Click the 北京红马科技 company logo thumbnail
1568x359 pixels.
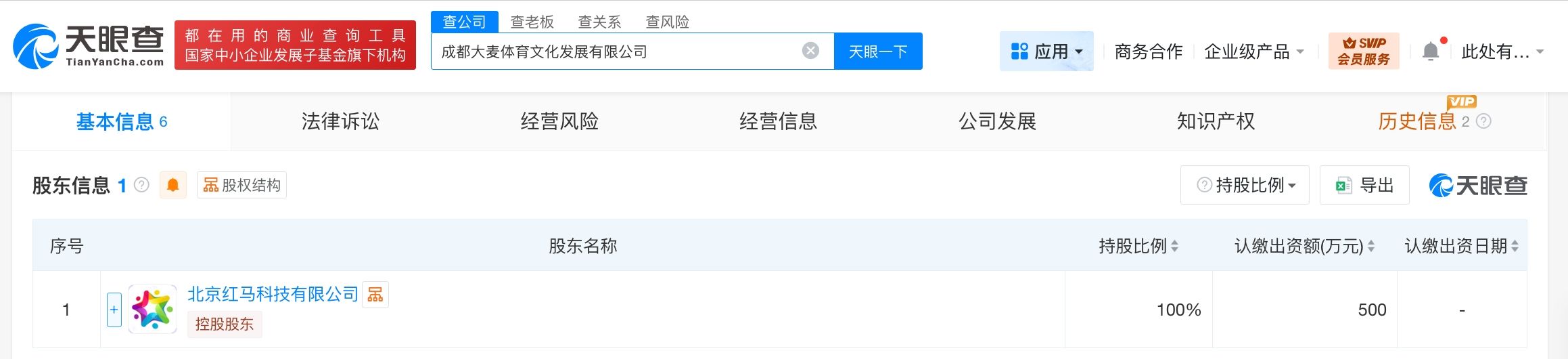(152, 310)
